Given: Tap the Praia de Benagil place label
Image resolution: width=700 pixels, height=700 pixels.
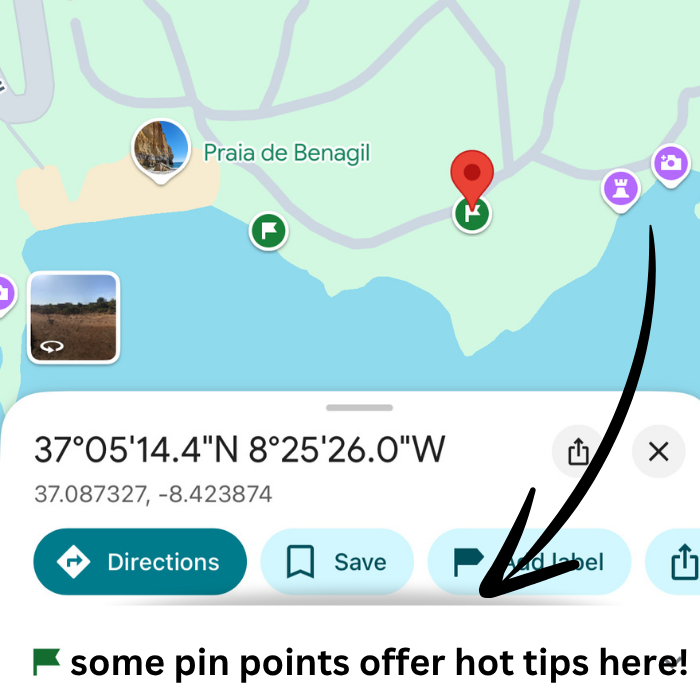Looking at the screenshot, I should coord(287,153).
